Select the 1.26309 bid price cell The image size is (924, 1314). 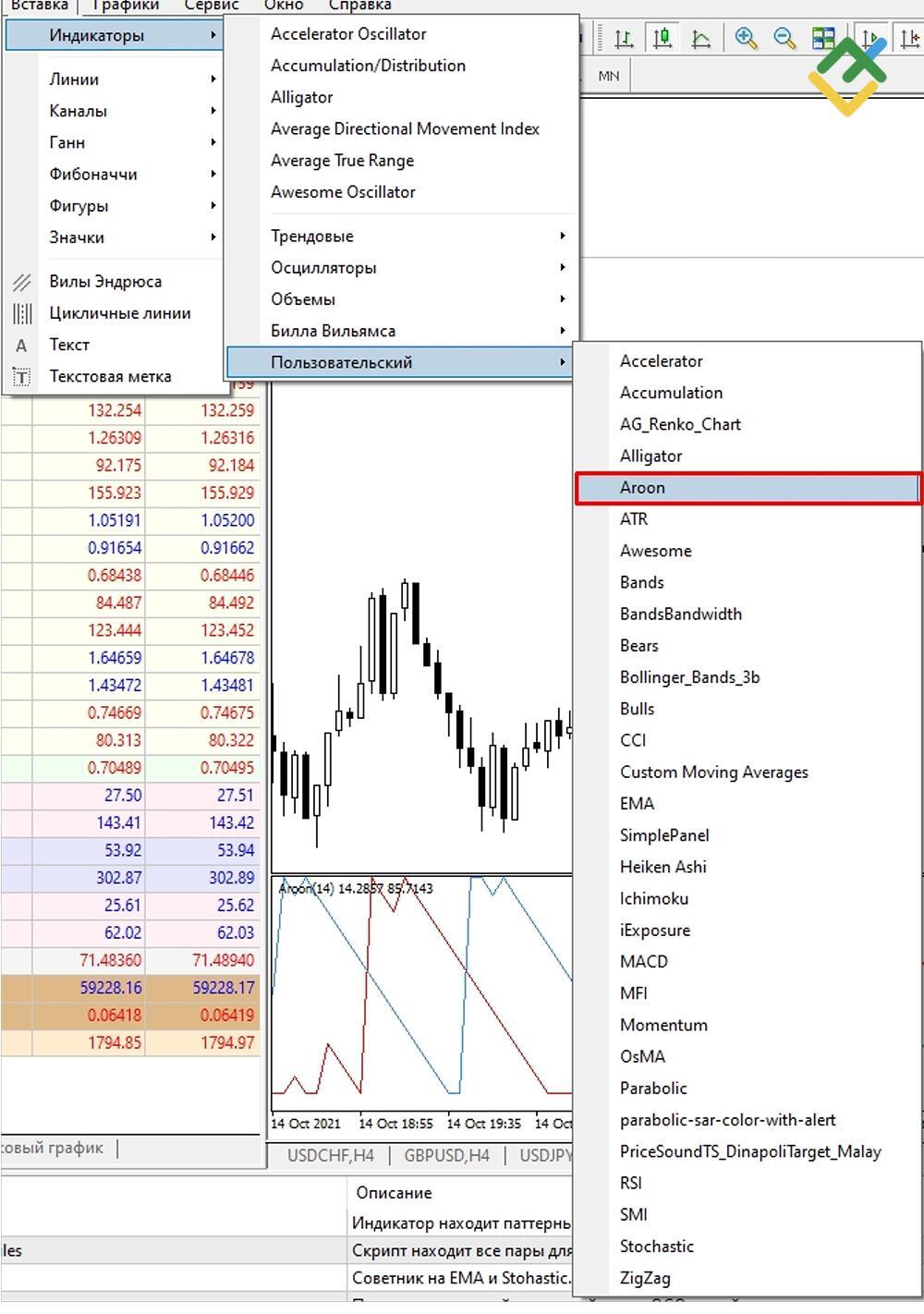click(91, 438)
